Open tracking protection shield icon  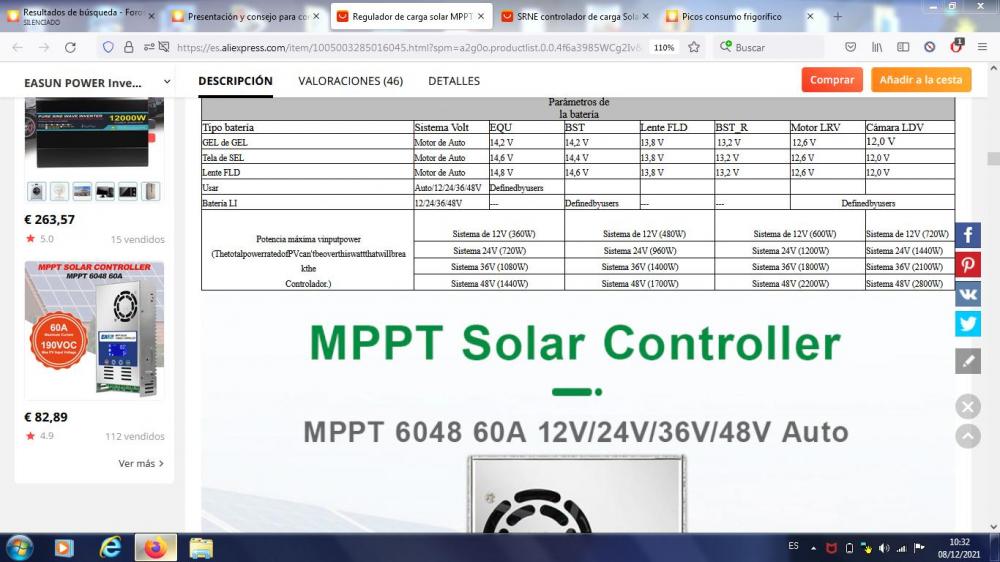tap(108, 47)
